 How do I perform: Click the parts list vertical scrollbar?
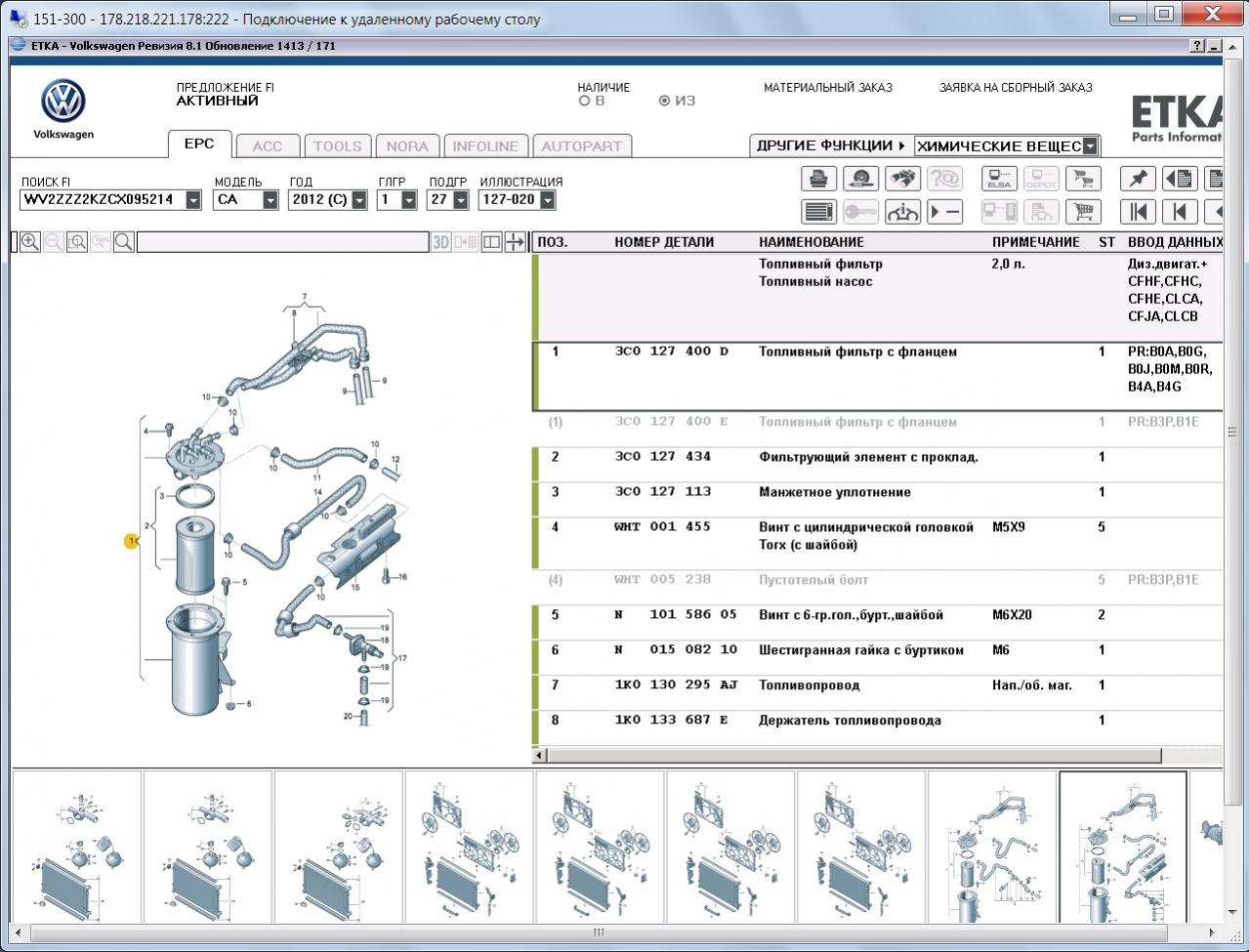(x=1232, y=430)
